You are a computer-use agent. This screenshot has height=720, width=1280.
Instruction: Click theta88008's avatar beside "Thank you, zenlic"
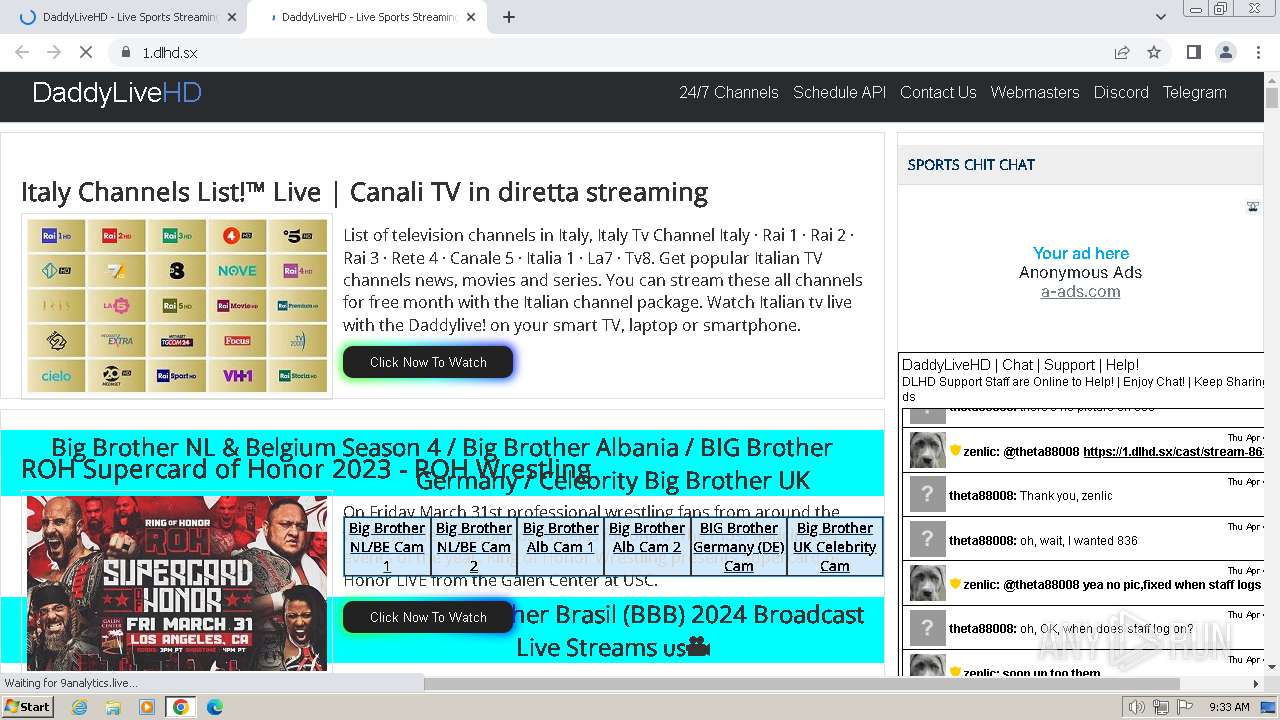tap(927, 495)
